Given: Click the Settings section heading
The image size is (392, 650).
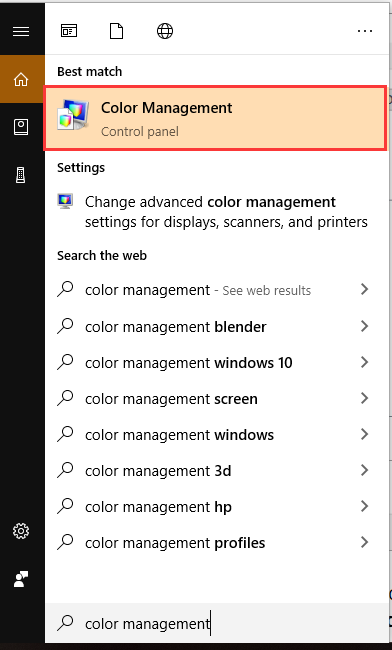Looking at the screenshot, I should tap(81, 167).
